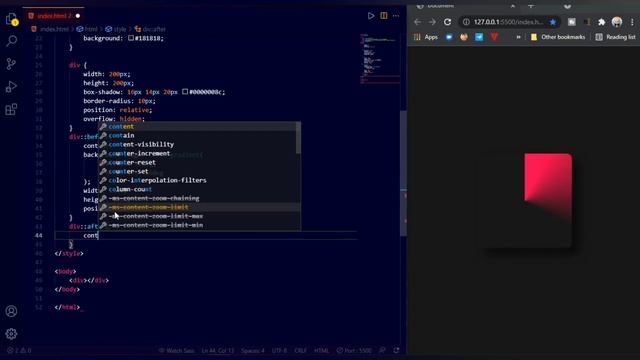
Task: Open the Manage gear menu
Action: tap(11, 334)
